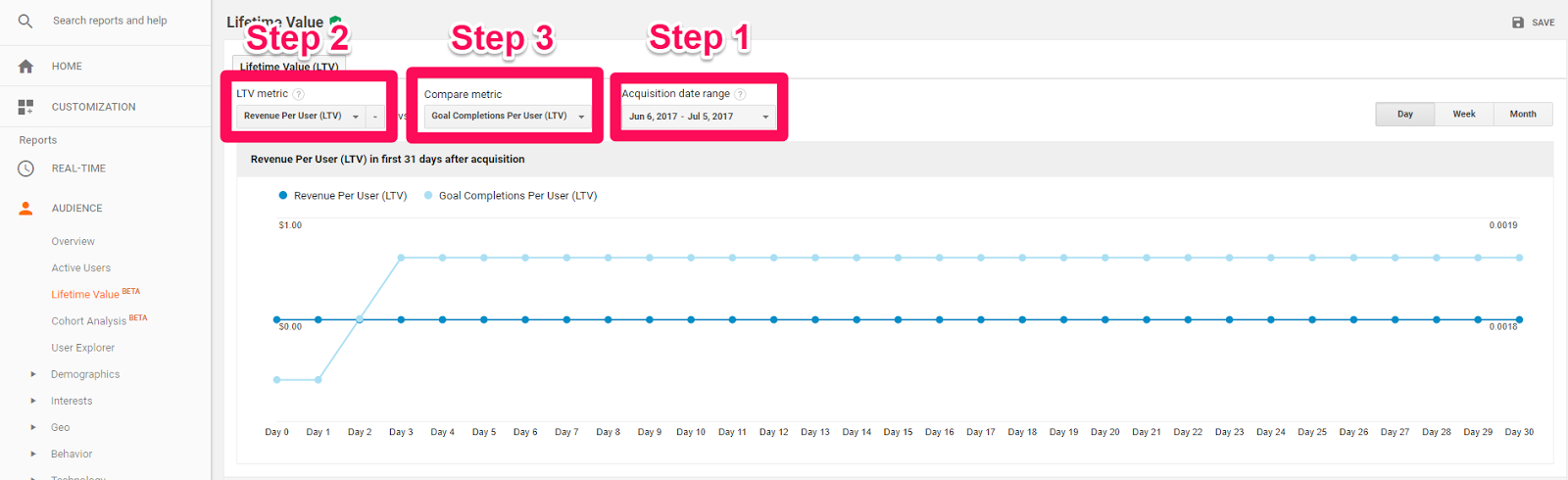Image resolution: width=1568 pixels, height=480 pixels.
Task: Click the SAVE button label
Action: pos(1543,23)
